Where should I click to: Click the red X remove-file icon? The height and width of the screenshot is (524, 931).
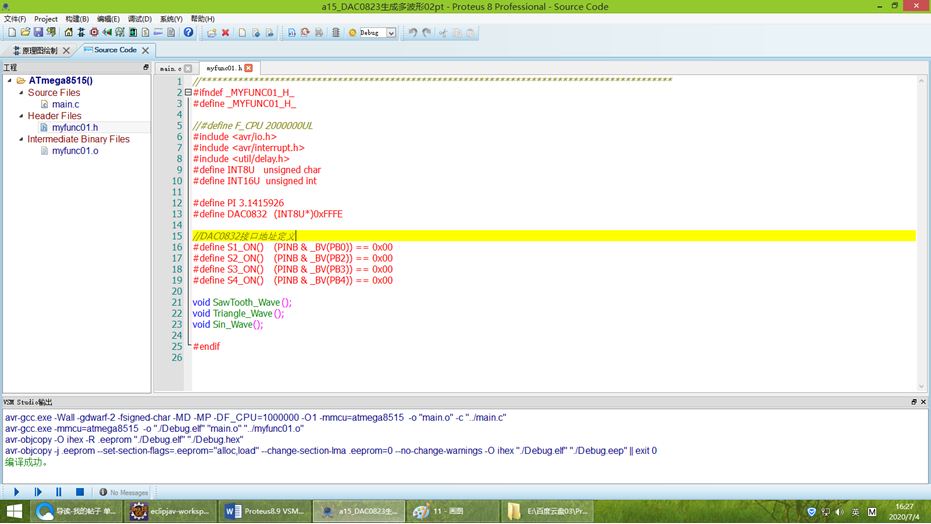pos(226,33)
